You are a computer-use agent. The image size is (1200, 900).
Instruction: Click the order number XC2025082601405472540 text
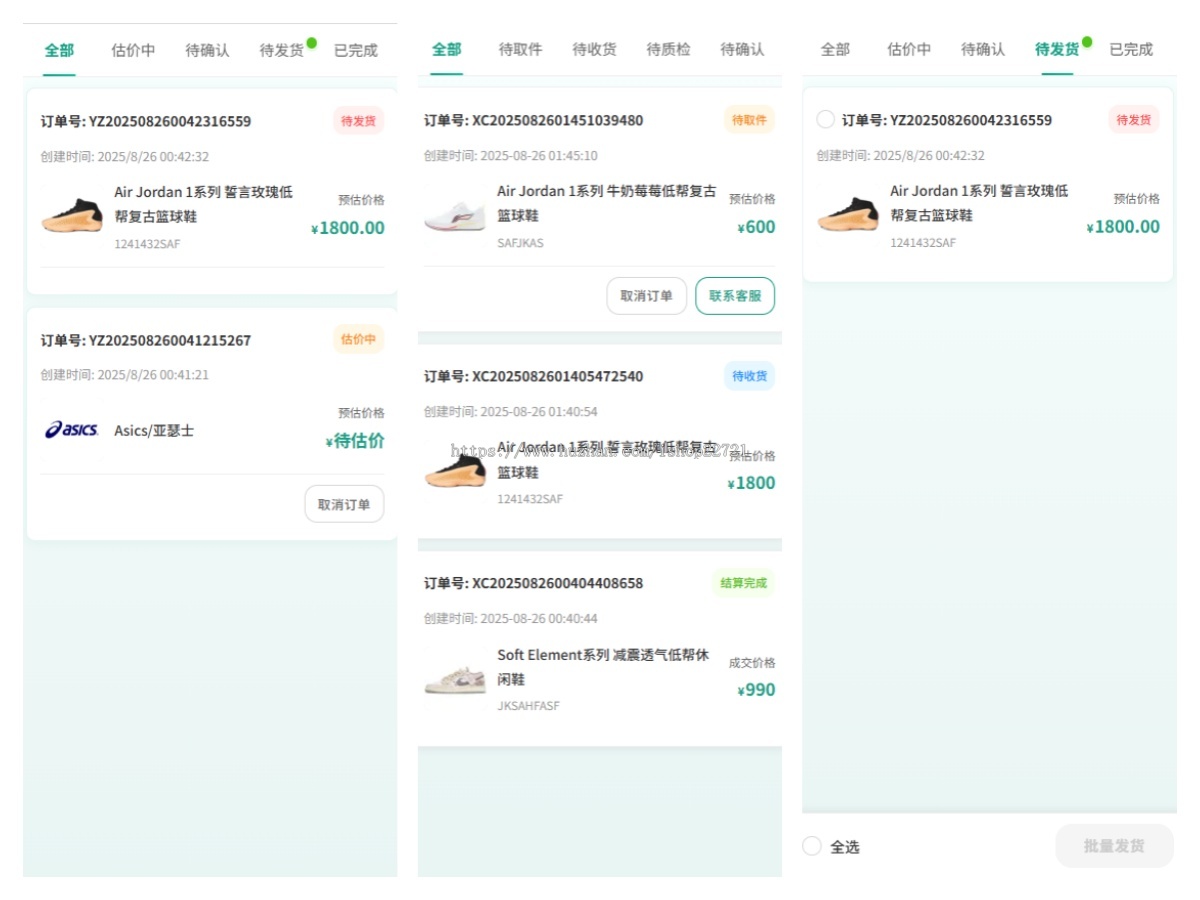(x=533, y=376)
